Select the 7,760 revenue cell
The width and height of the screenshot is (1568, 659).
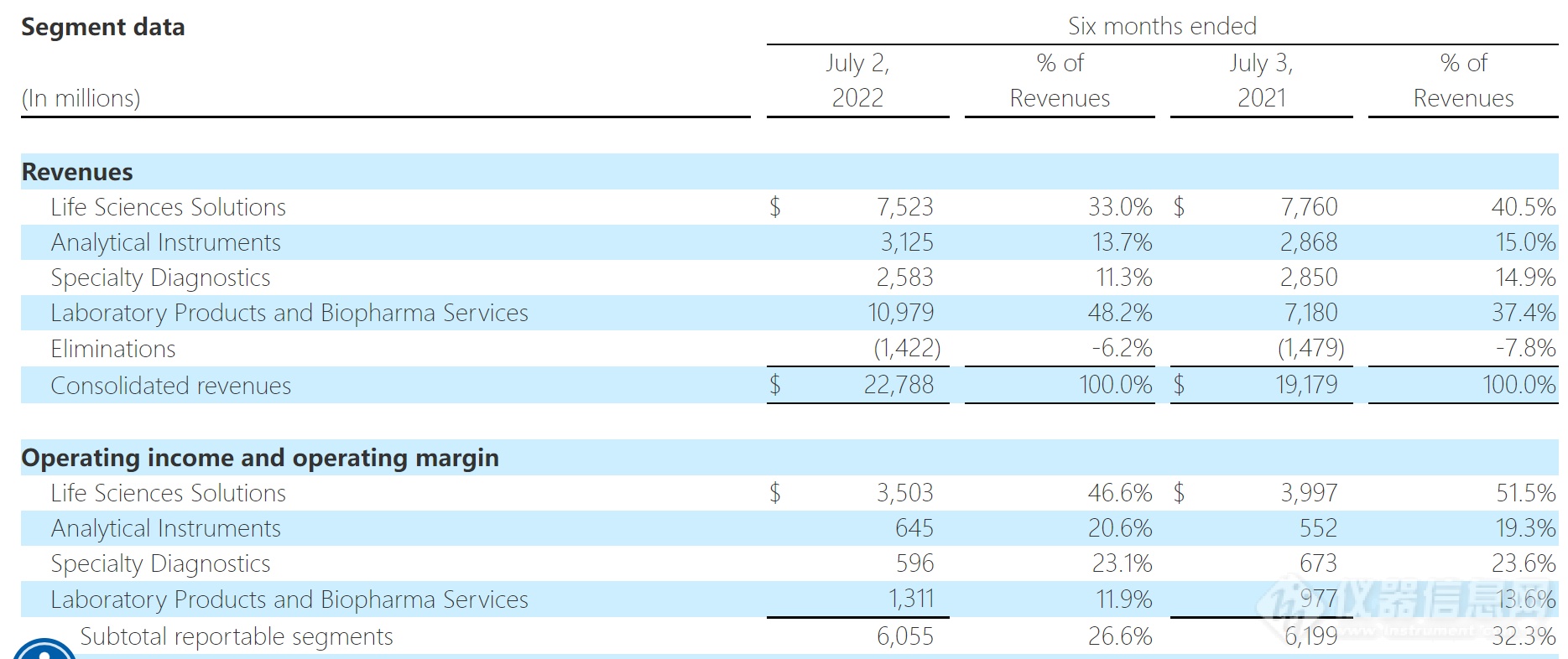[1309, 207]
